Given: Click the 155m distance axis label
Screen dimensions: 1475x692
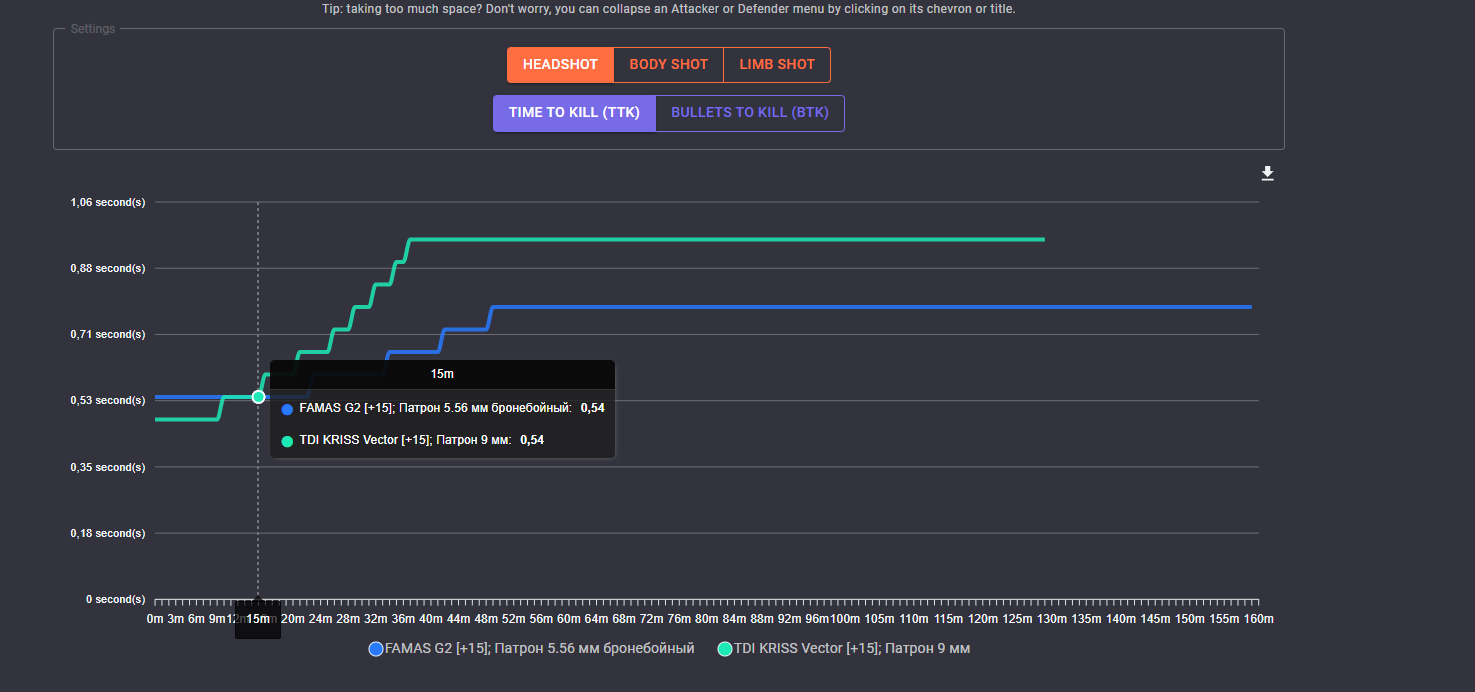Looking at the screenshot, I should [x=1224, y=619].
